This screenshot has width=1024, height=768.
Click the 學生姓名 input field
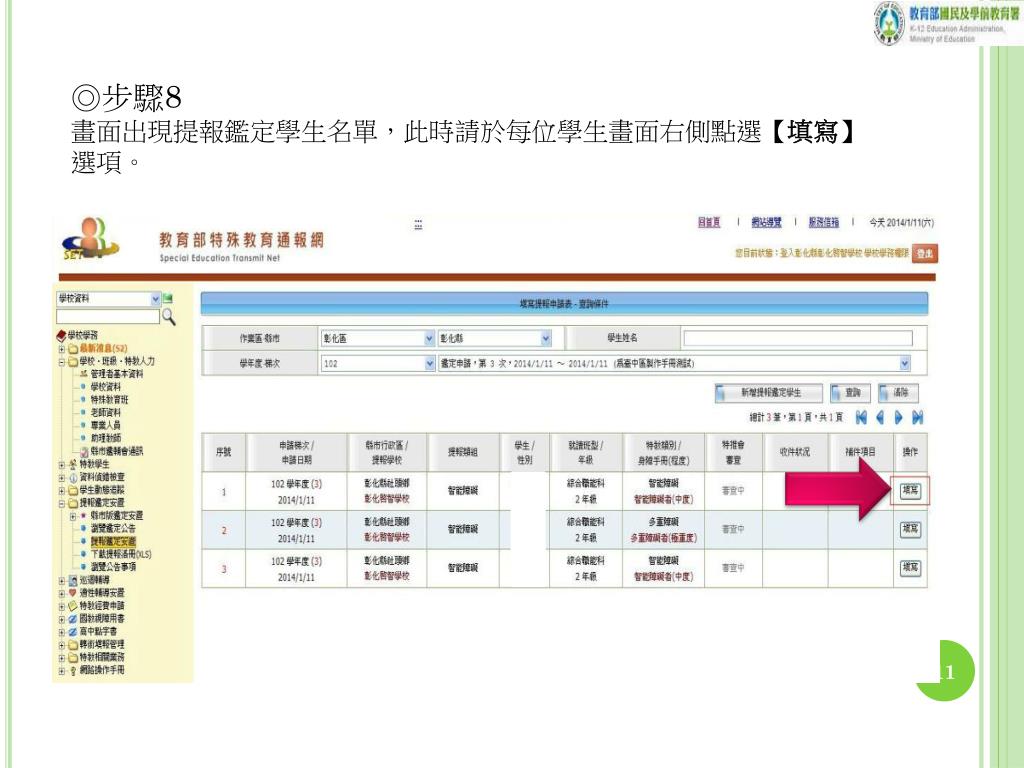coord(797,338)
